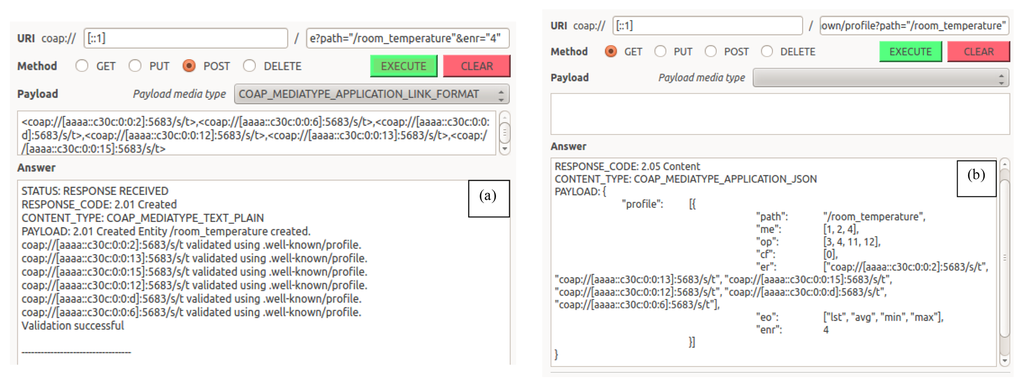Click CLEAR button in panel (b)
The width and height of the screenshot is (1024, 388).
[978, 52]
